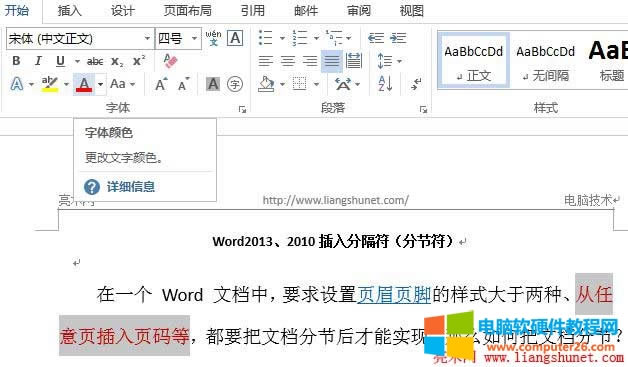Open the font color dropdown arrow
Screen dimensions: 628x367
coord(101,84)
